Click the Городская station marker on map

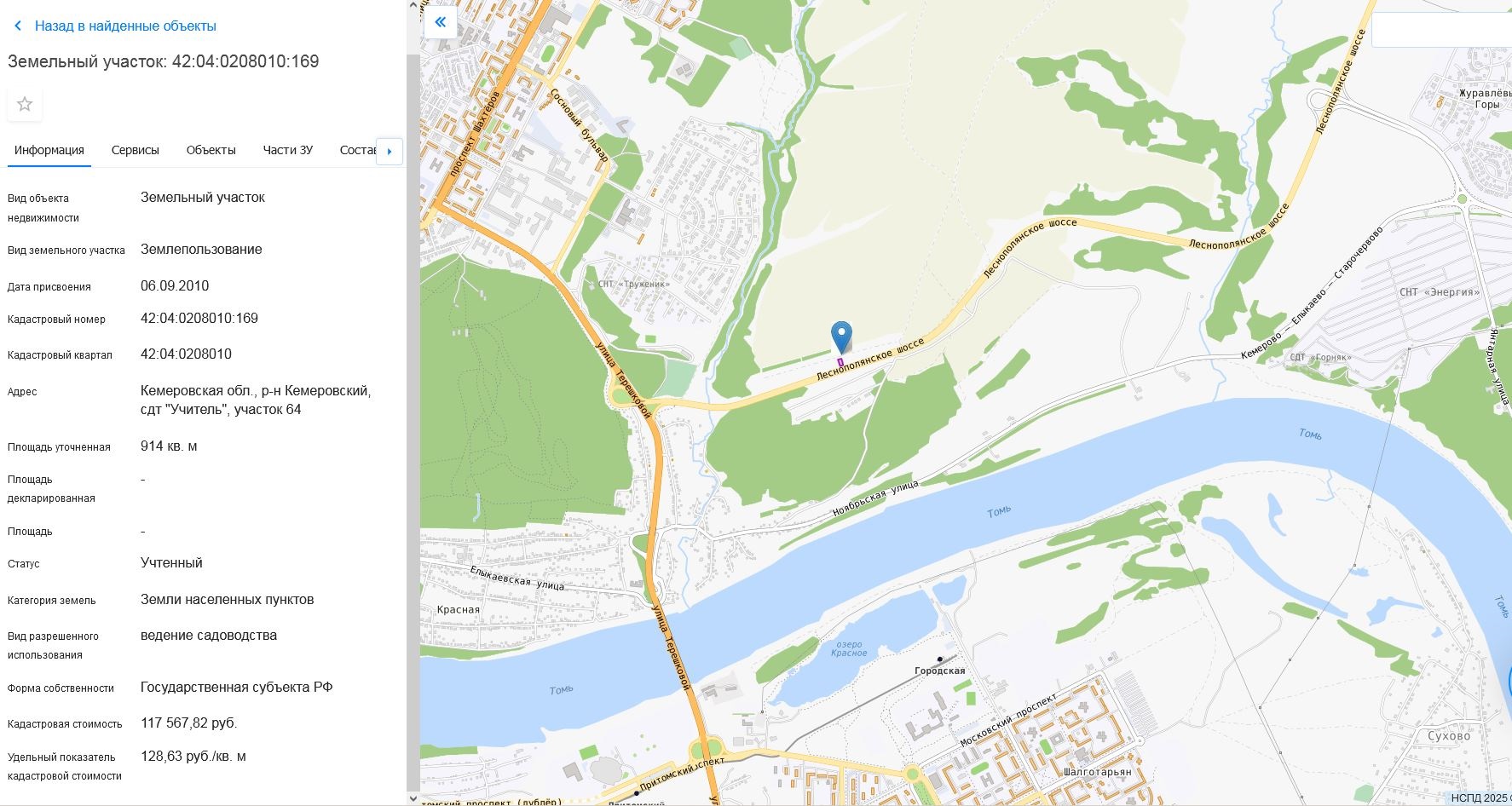pos(940,659)
